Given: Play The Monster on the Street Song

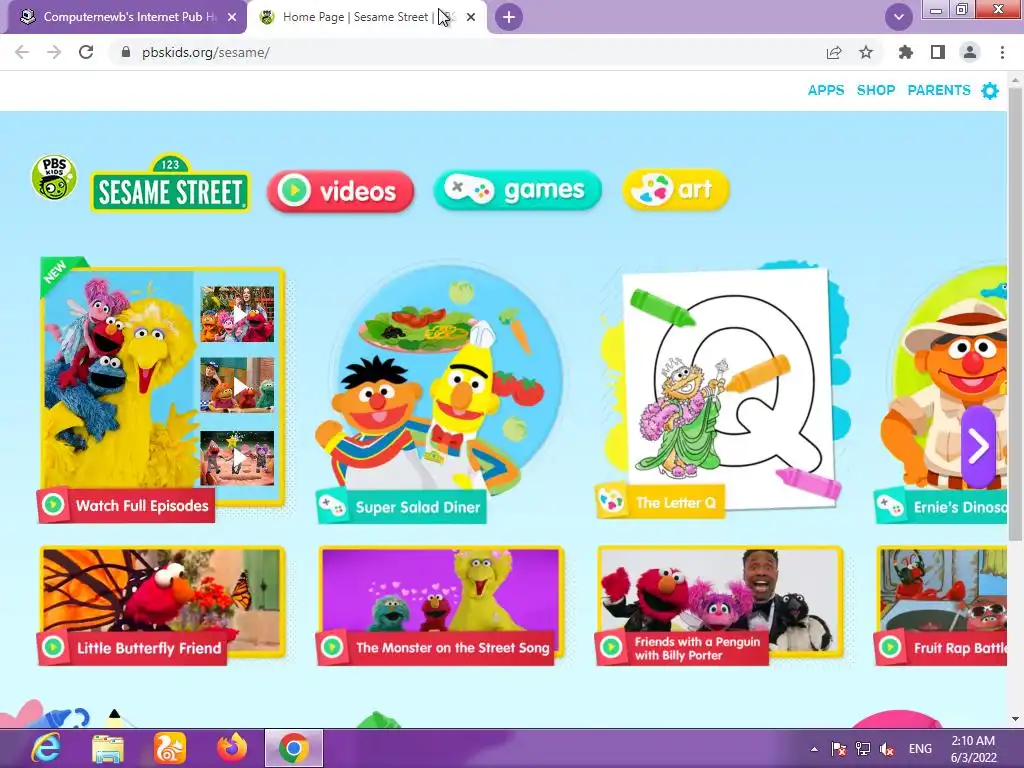Looking at the screenshot, I should (441, 605).
